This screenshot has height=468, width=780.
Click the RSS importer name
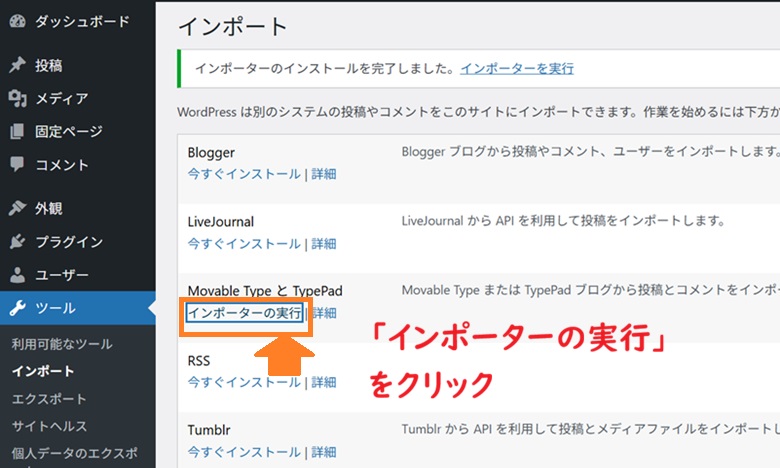pos(198,361)
